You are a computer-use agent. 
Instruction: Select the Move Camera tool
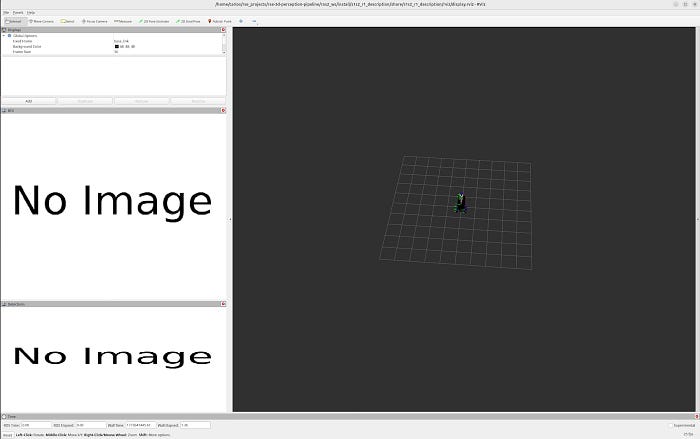click(x=42, y=20)
